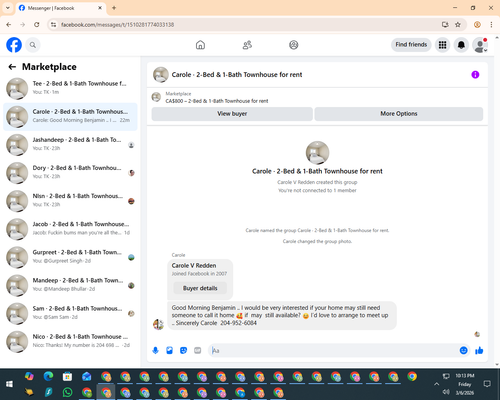
Task: Click Carole's message bubble
Action: (x=282, y=315)
